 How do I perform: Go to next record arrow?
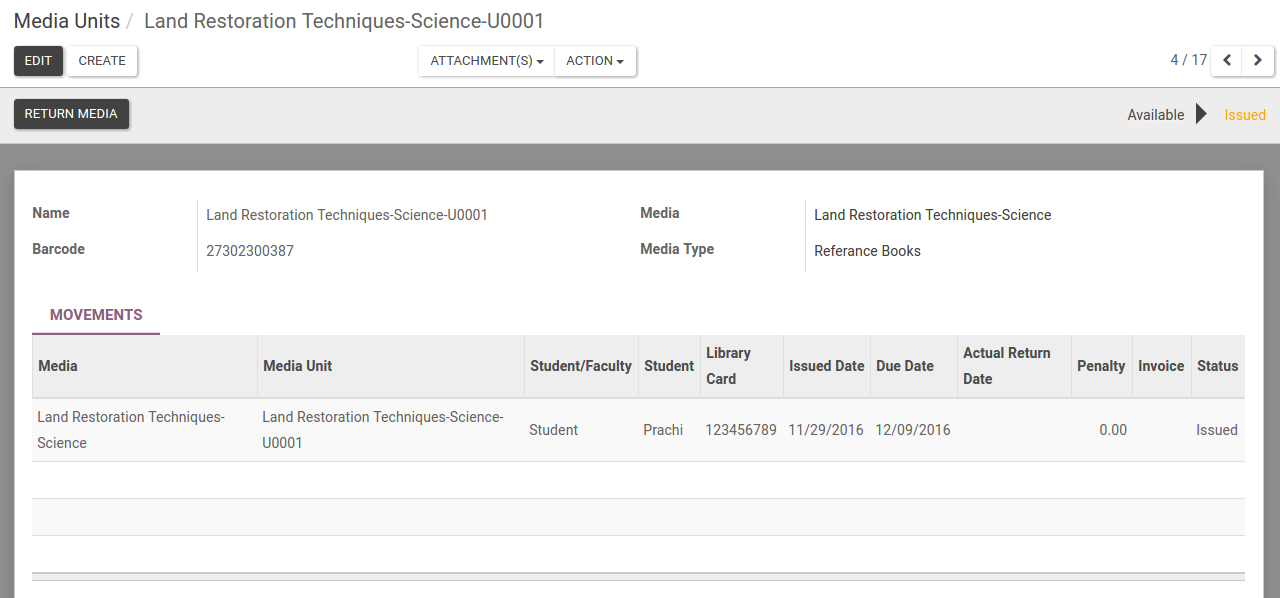coord(1258,61)
